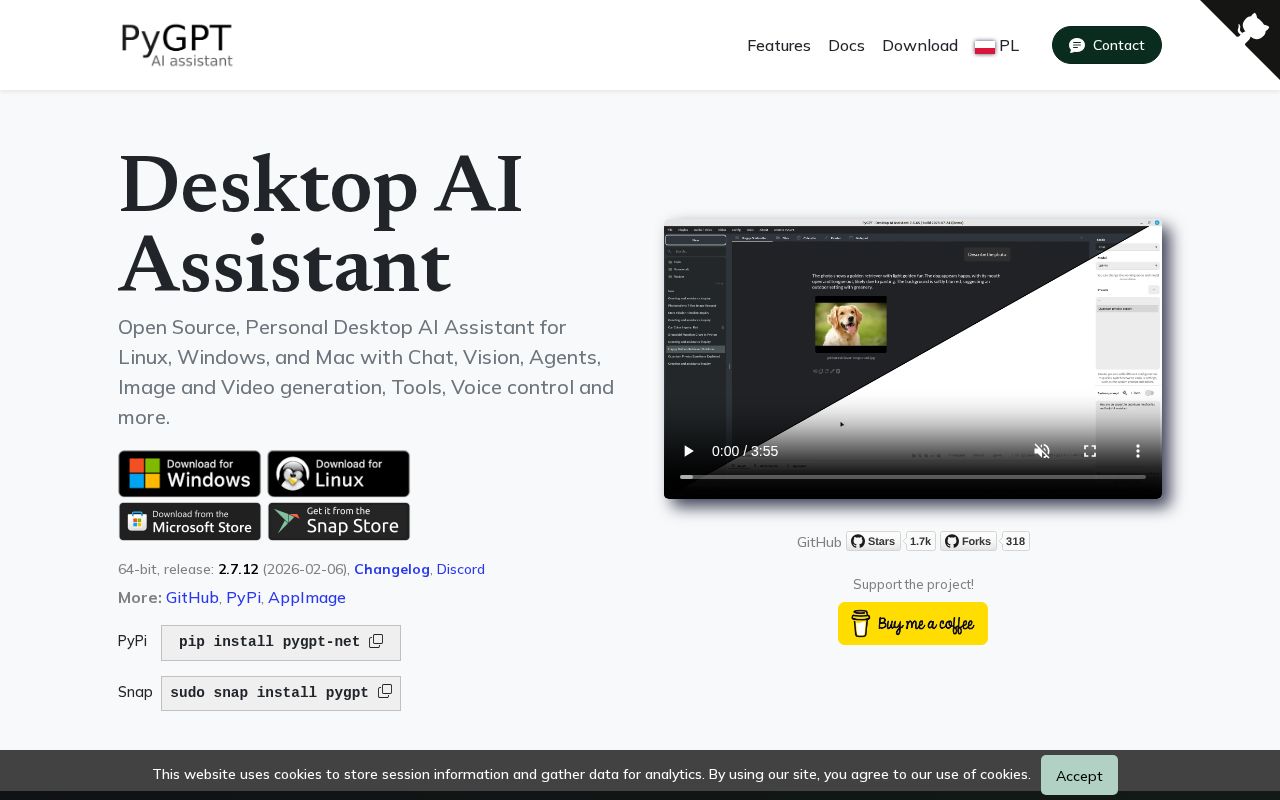Click the Buy me a coffee button
Viewport: 1280px width, 800px height.
(x=913, y=624)
